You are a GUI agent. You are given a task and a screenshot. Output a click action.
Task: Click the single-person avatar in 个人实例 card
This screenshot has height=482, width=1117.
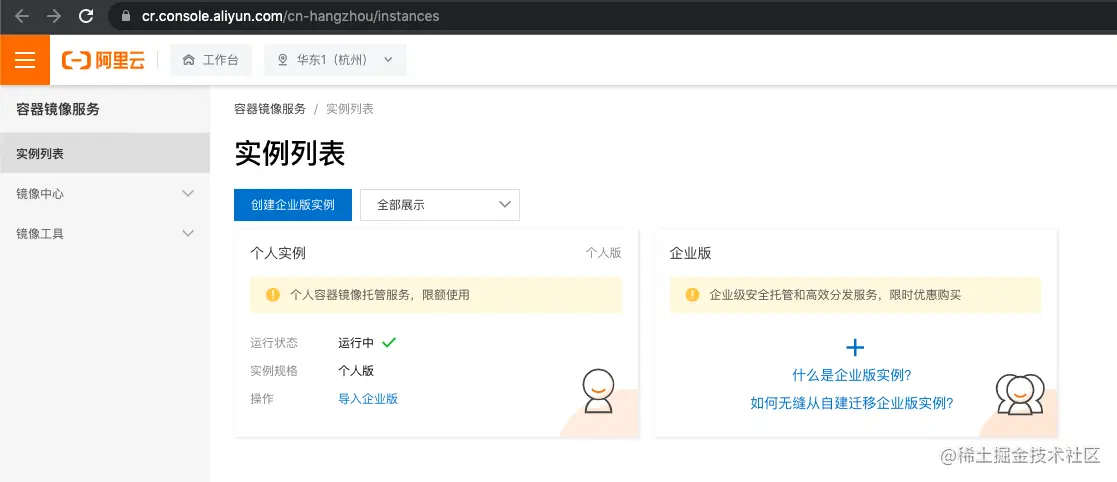coord(598,391)
